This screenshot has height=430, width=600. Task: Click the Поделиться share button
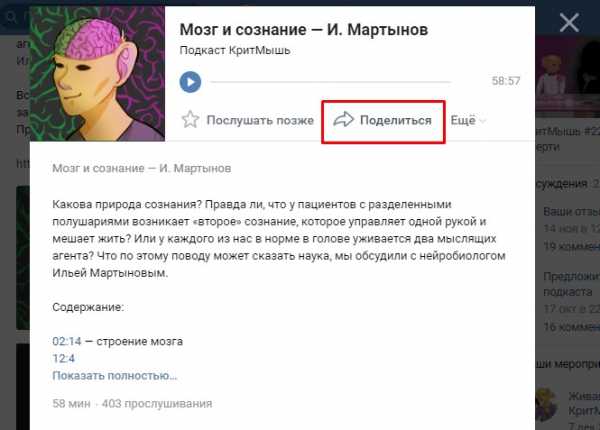pos(383,122)
